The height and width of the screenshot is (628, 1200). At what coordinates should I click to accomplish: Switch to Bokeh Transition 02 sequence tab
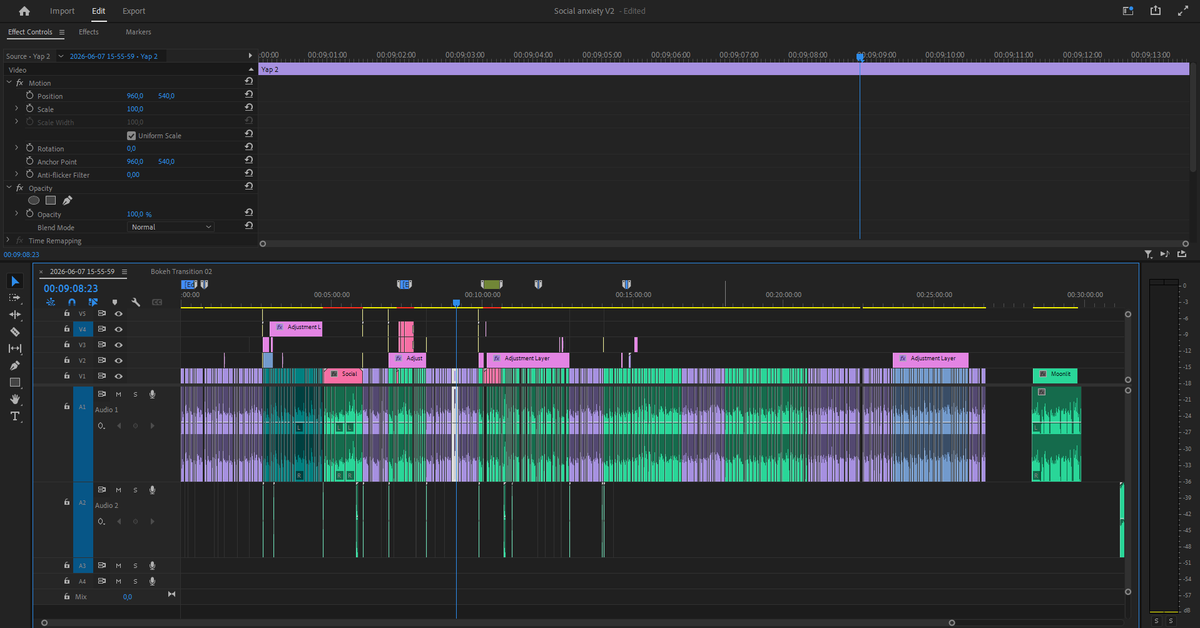(x=181, y=271)
